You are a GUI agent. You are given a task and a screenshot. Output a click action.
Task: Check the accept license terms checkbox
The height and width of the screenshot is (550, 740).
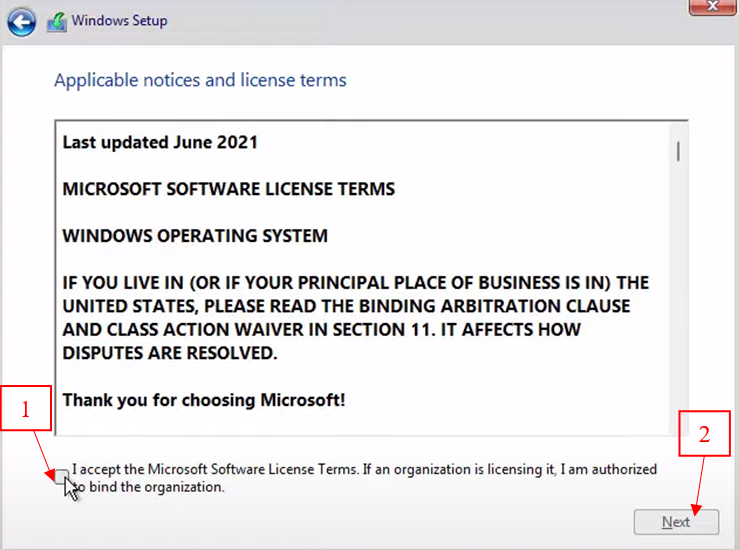tap(63, 474)
